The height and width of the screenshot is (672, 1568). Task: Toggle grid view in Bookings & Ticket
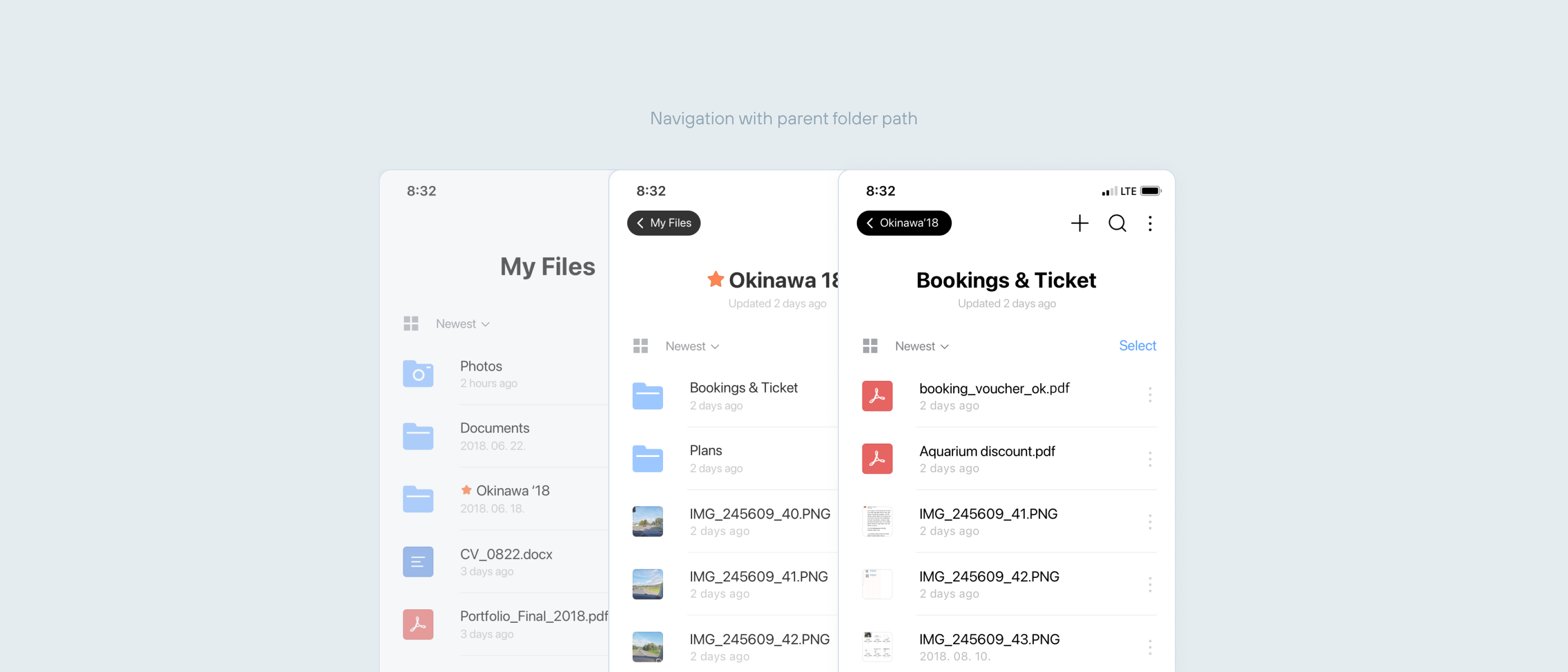(x=870, y=346)
